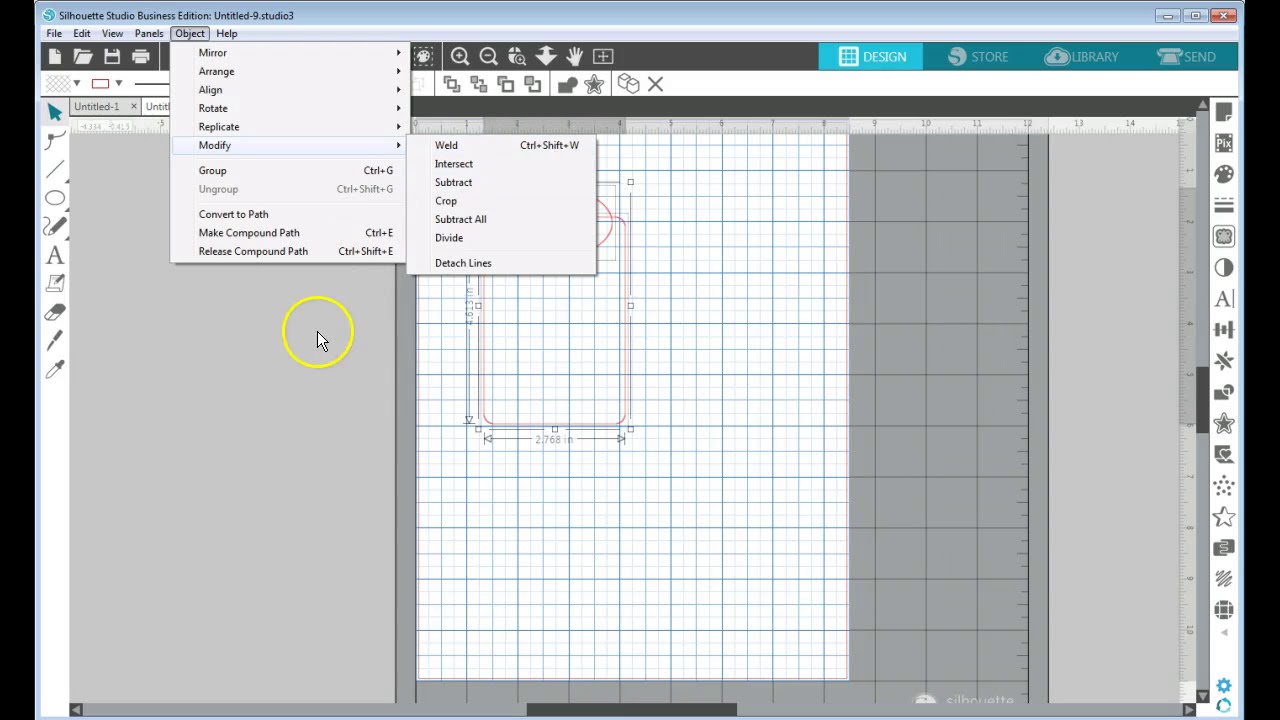Image resolution: width=1280 pixels, height=720 pixels.
Task: Choose Weld from the Modify submenu
Action: tap(501, 145)
